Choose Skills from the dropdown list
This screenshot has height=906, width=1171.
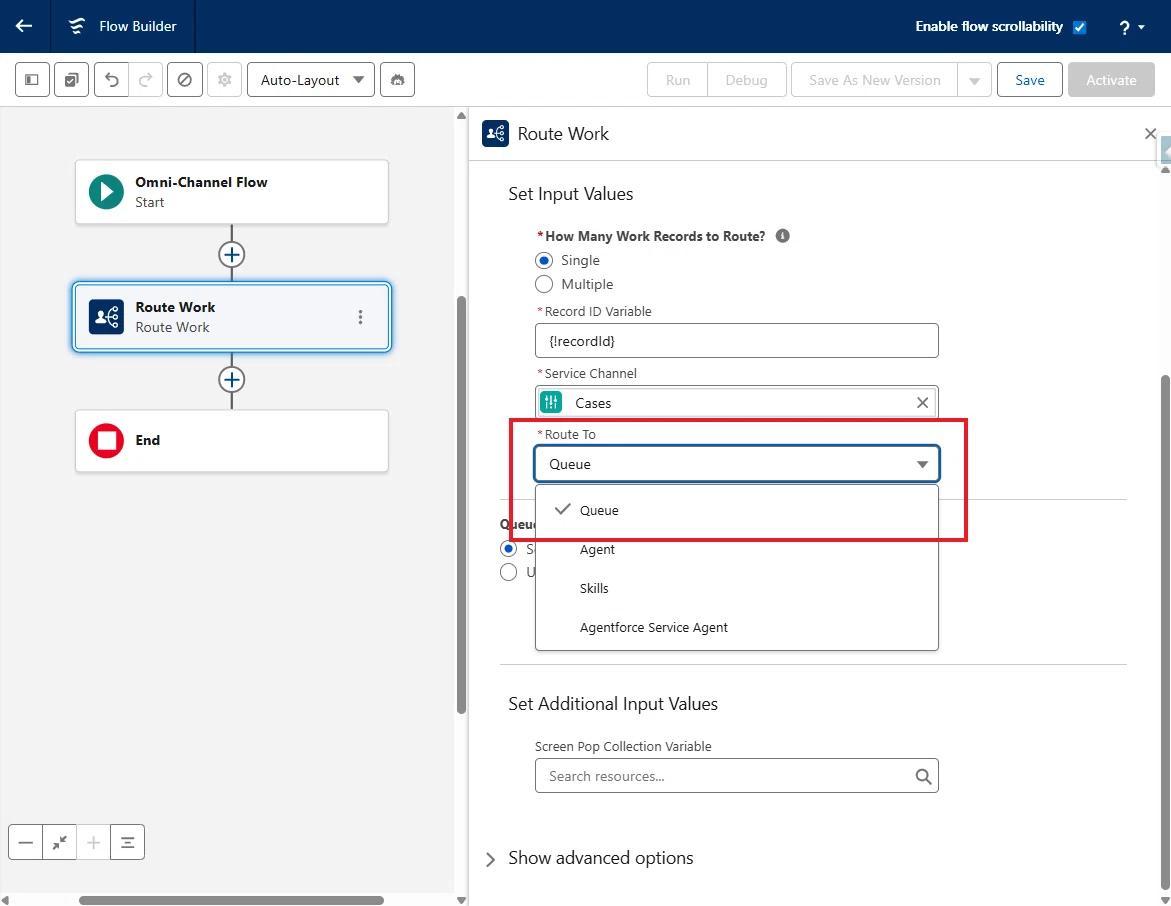pos(736,589)
